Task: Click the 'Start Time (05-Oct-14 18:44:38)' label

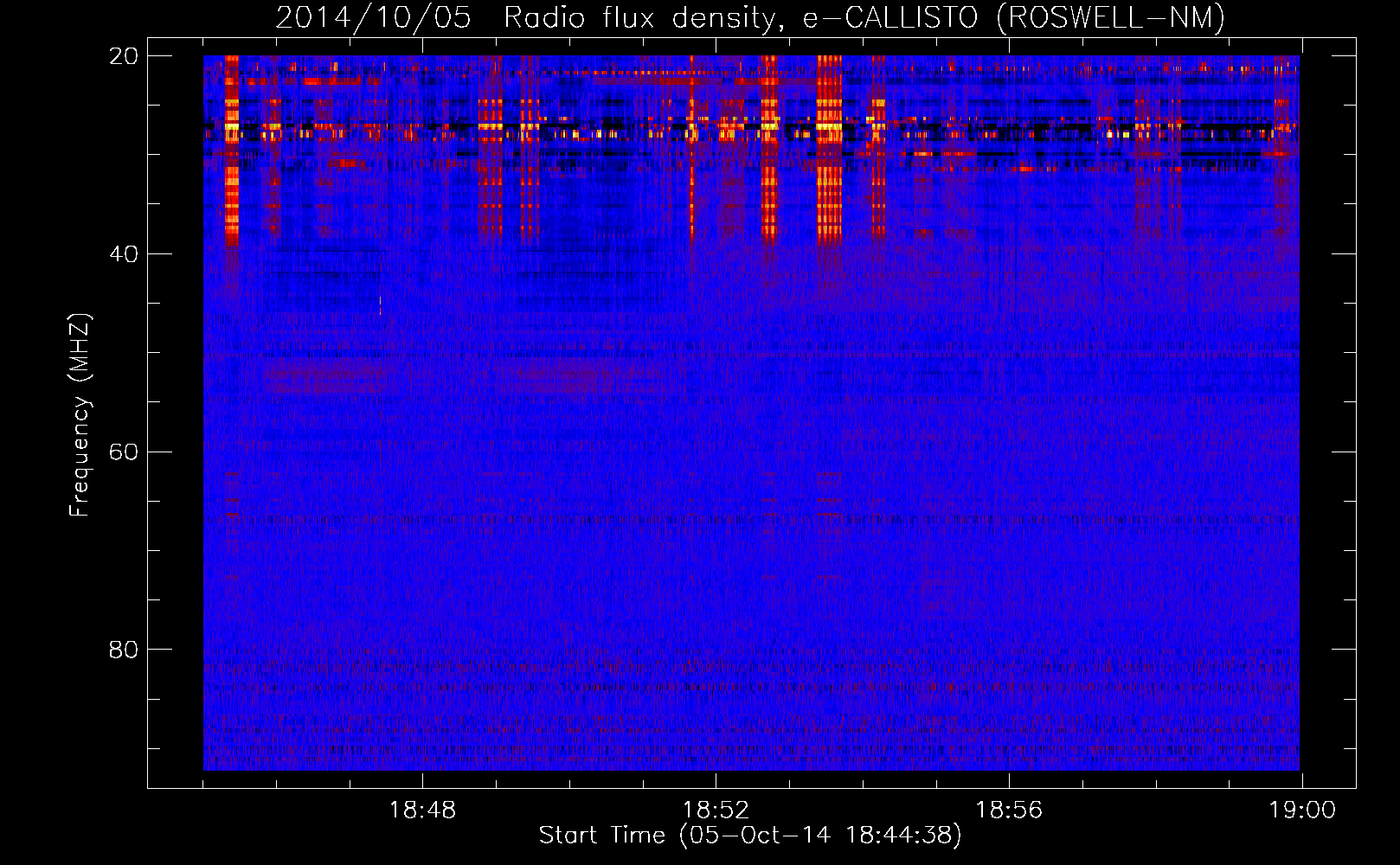Action: click(750, 836)
